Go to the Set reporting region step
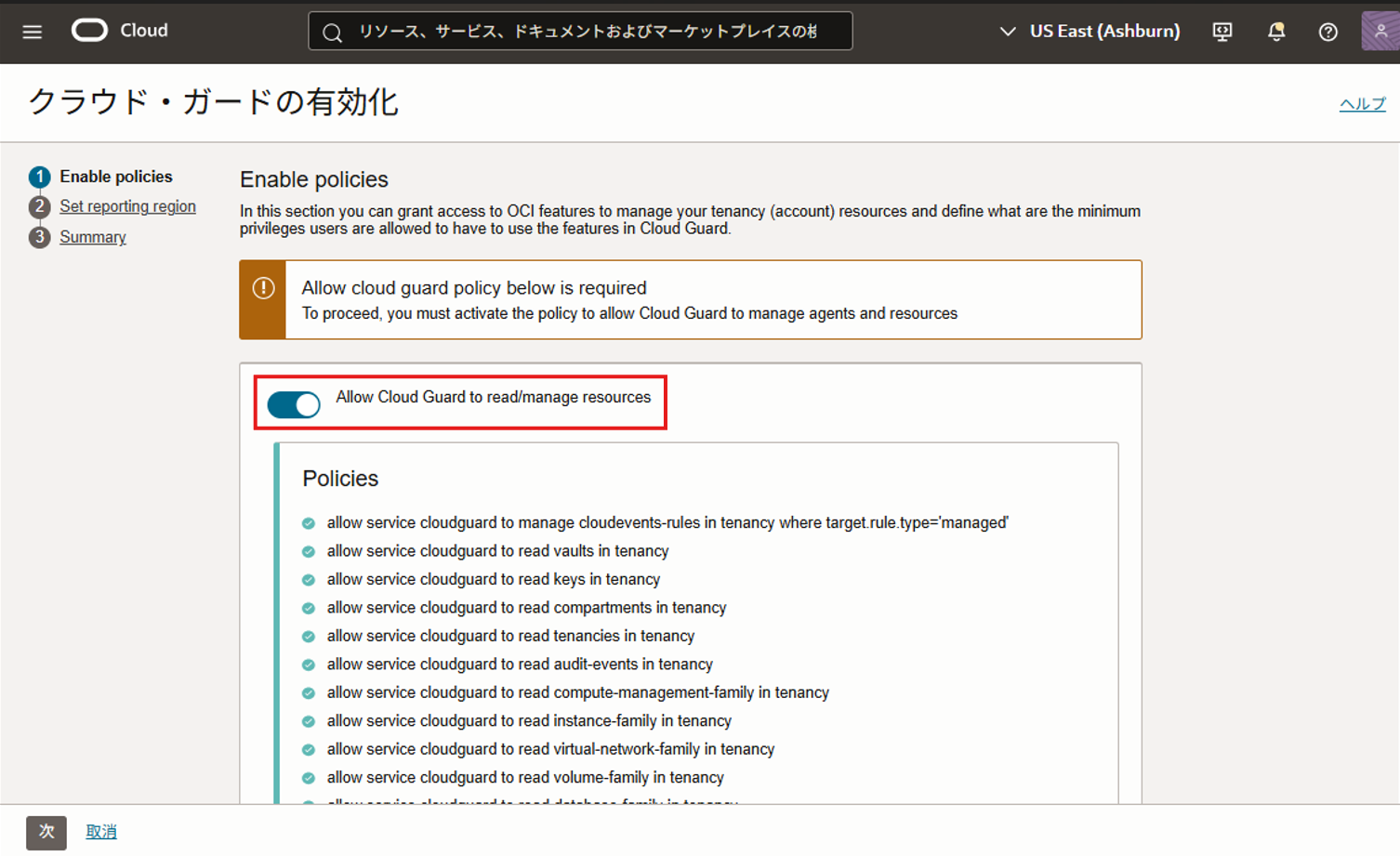 (127, 206)
